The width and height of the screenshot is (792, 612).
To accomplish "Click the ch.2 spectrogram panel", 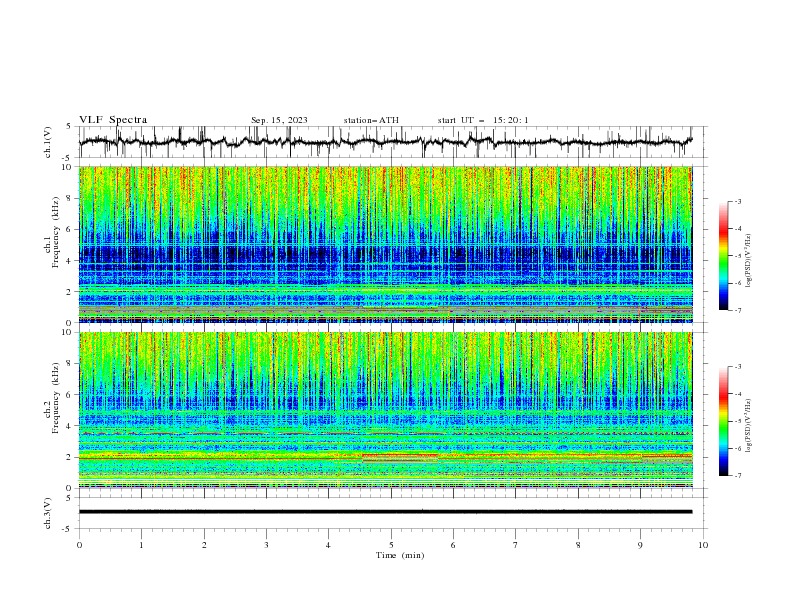I will click(385, 410).
